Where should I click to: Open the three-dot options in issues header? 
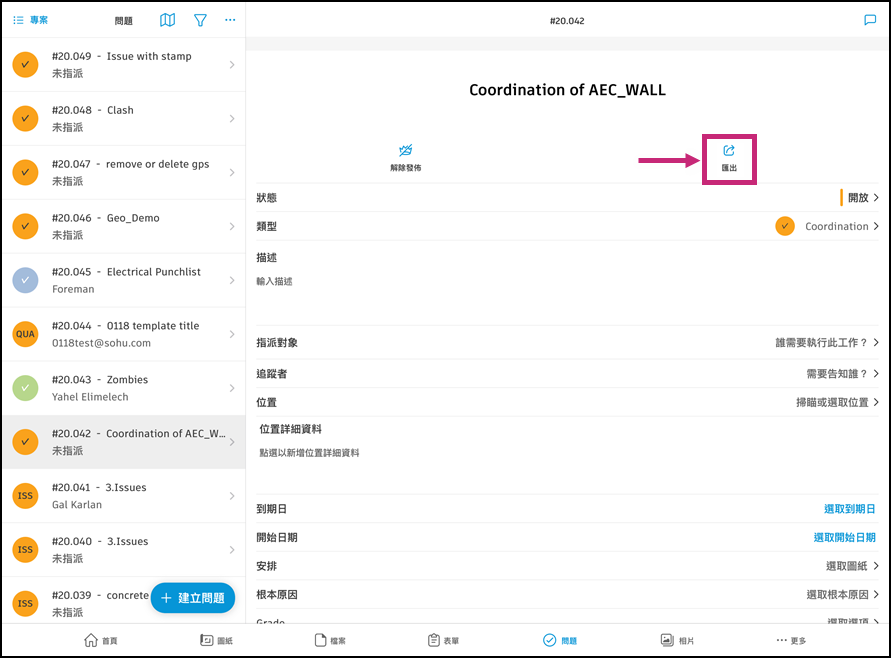230,20
